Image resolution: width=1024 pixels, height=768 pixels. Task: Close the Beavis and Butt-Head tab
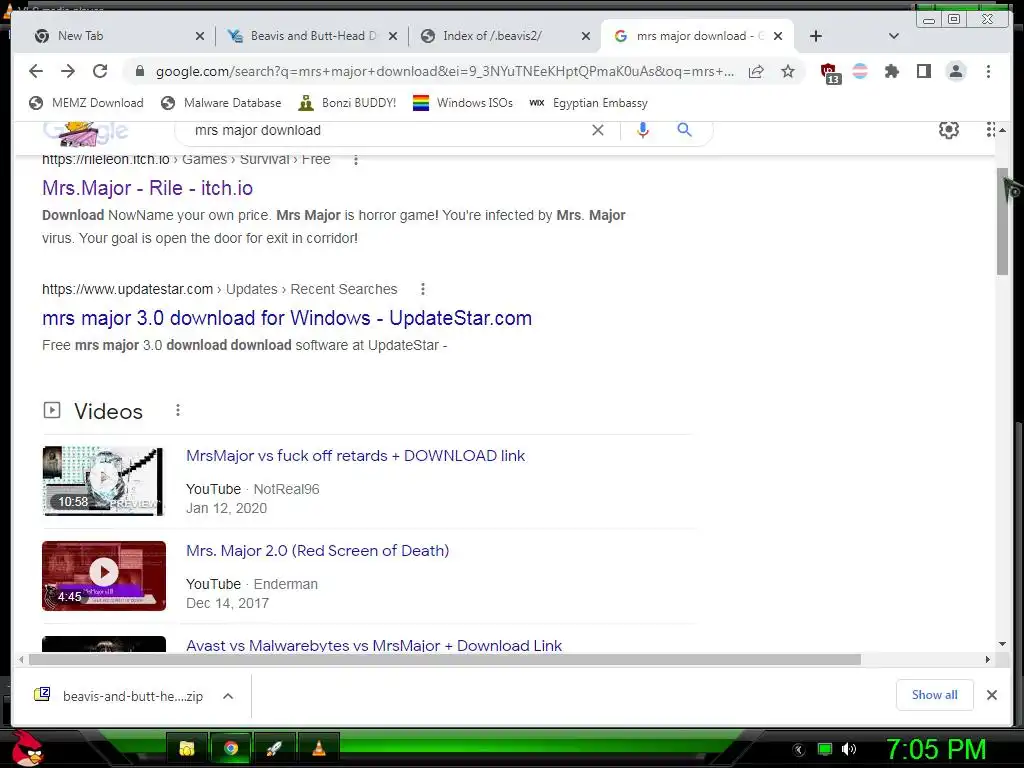click(392, 36)
